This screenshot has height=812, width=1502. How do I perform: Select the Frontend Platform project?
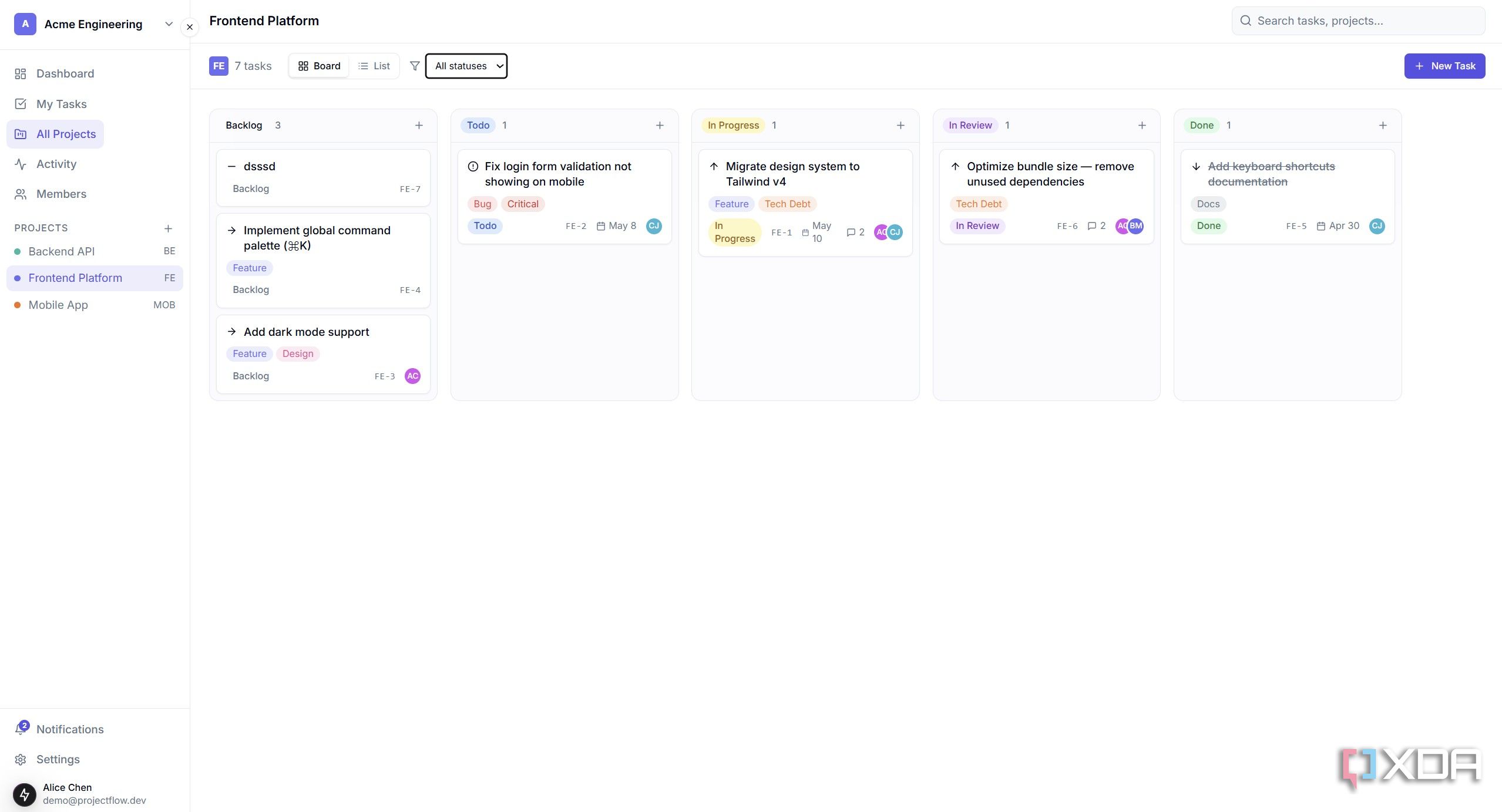click(x=95, y=278)
